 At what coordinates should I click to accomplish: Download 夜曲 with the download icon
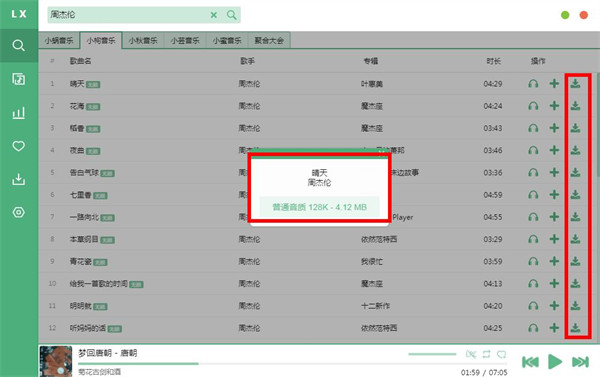[575, 150]
